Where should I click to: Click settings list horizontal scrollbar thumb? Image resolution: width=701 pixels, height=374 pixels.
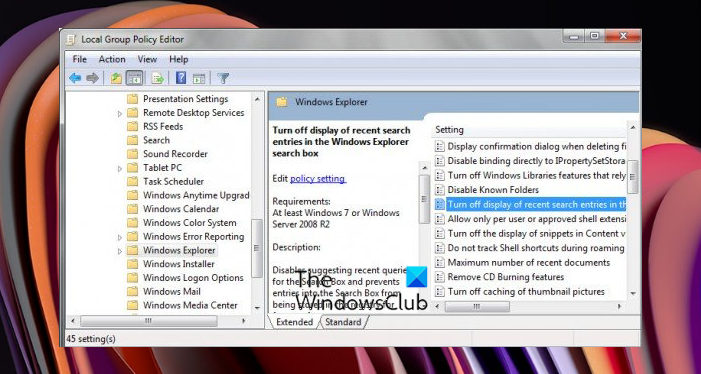[x=477, y=307]
